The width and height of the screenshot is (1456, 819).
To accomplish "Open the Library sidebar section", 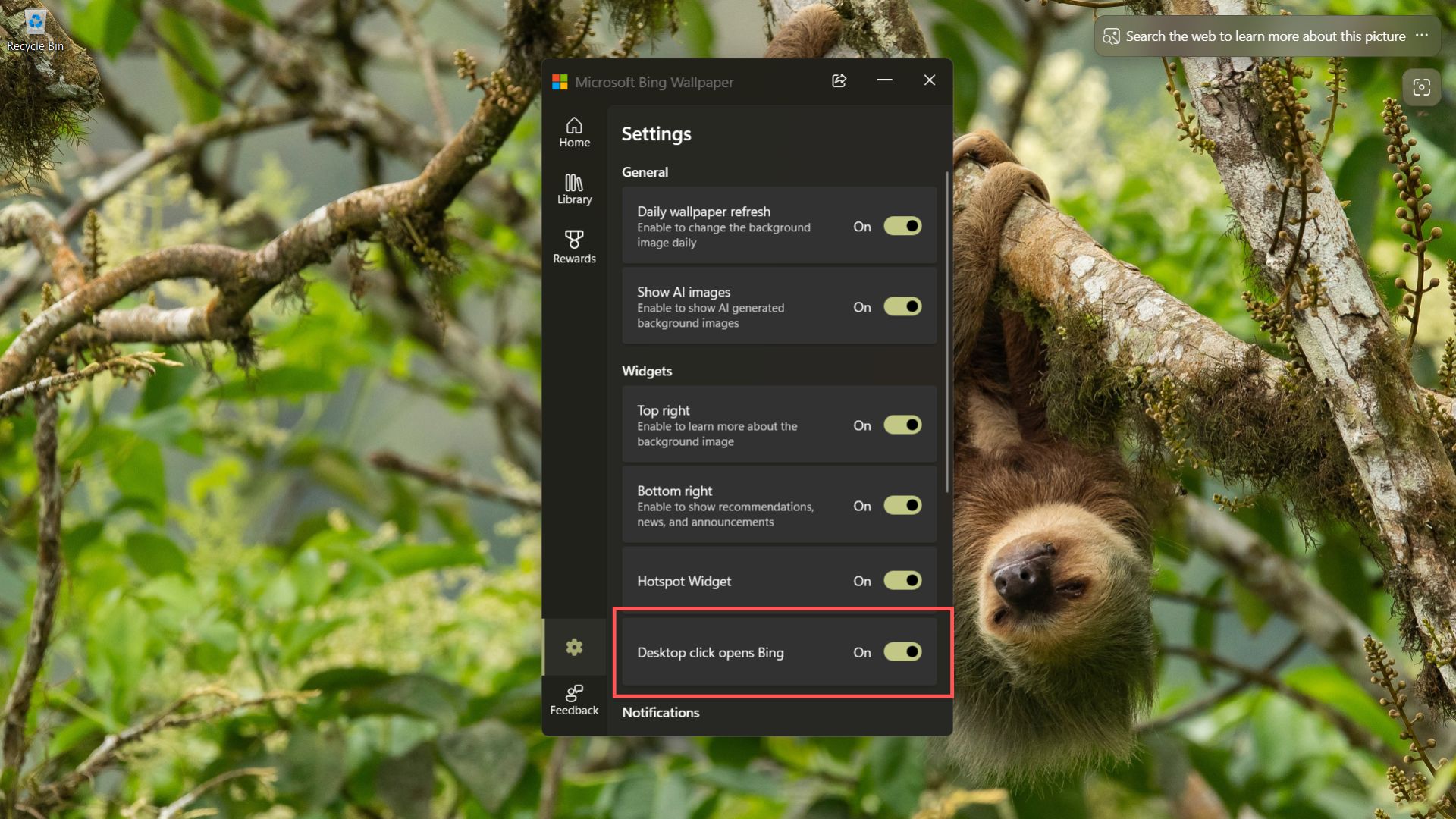I will point(574,189).
